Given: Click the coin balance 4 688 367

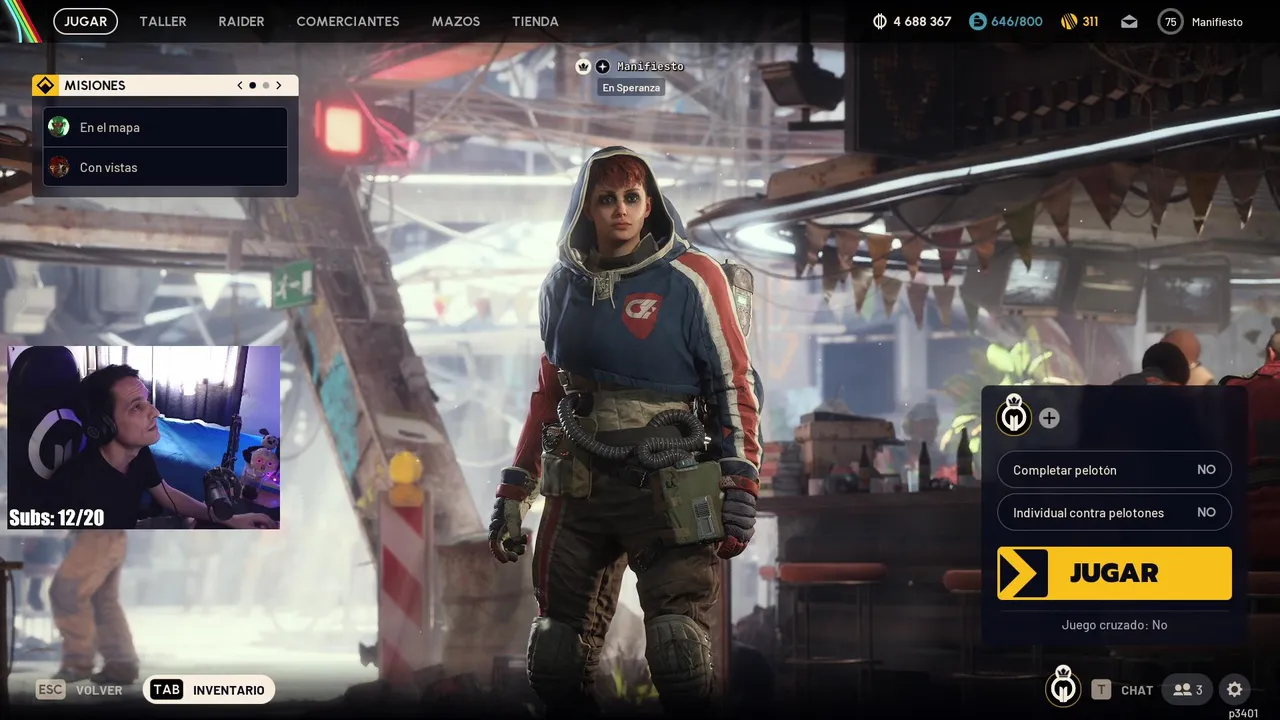Looking at the screenshot, I should pyautogui.click(x=911, y=21).
